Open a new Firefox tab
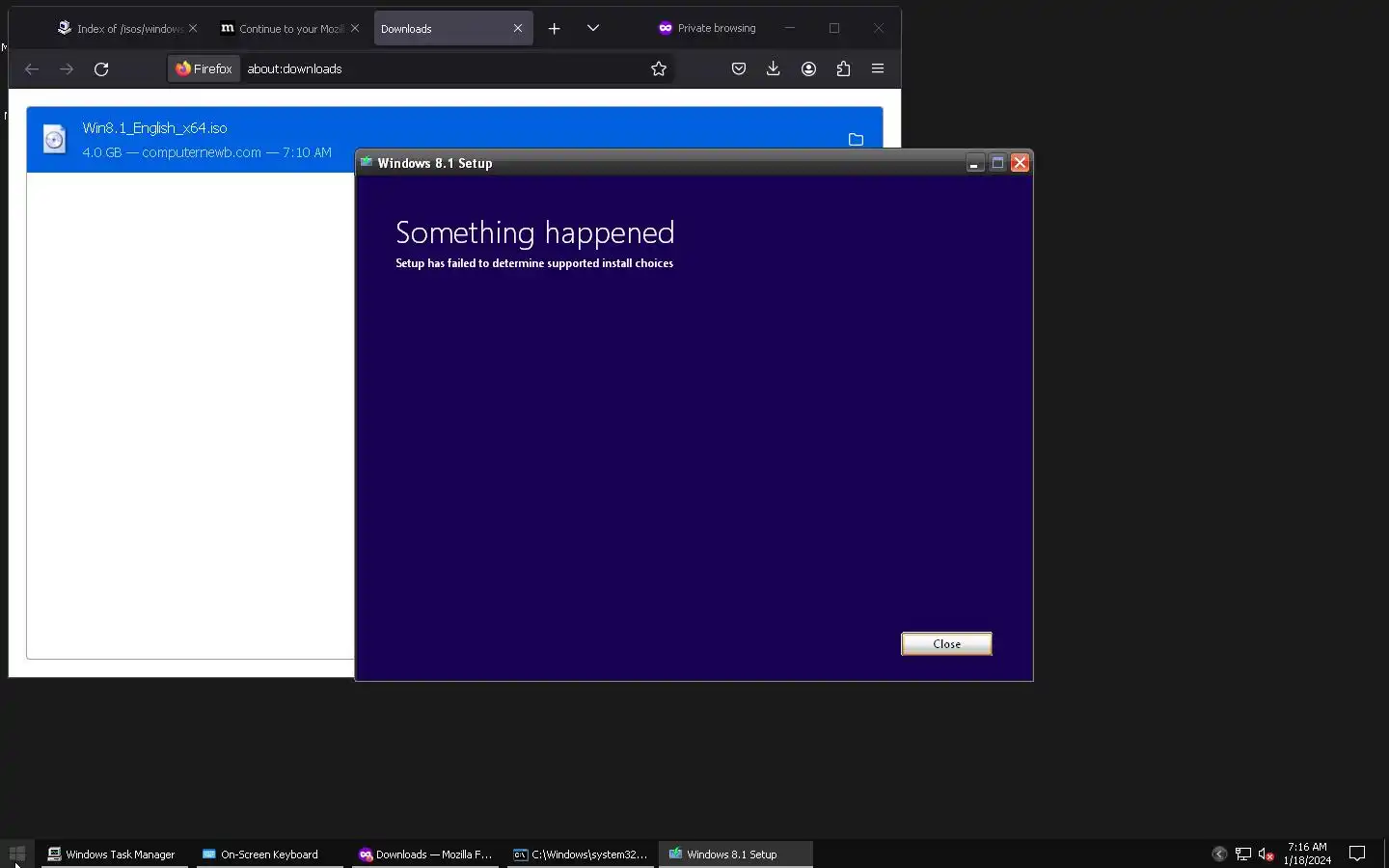This screenshot has width=1389, height=868. coord(554,28)
